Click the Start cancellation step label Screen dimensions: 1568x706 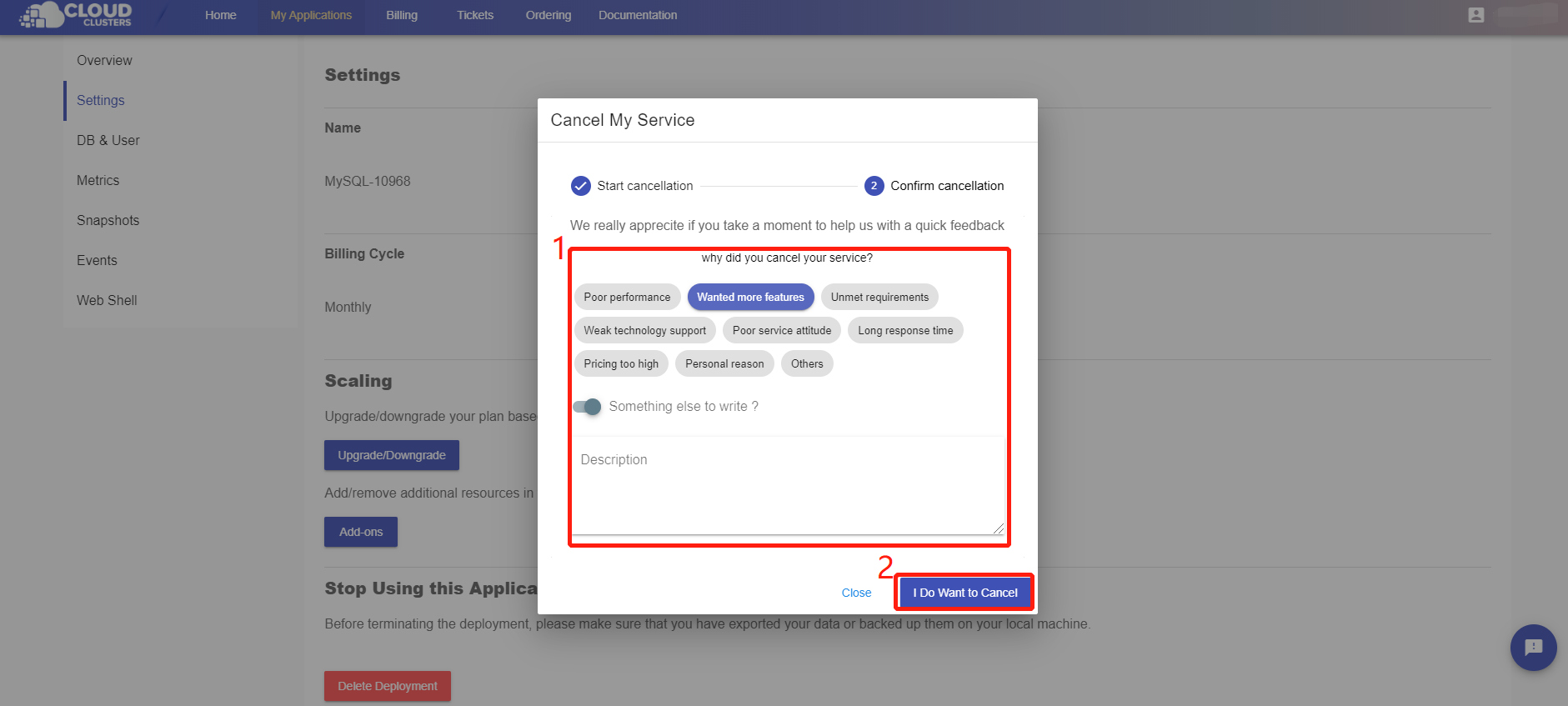point(645,186)
